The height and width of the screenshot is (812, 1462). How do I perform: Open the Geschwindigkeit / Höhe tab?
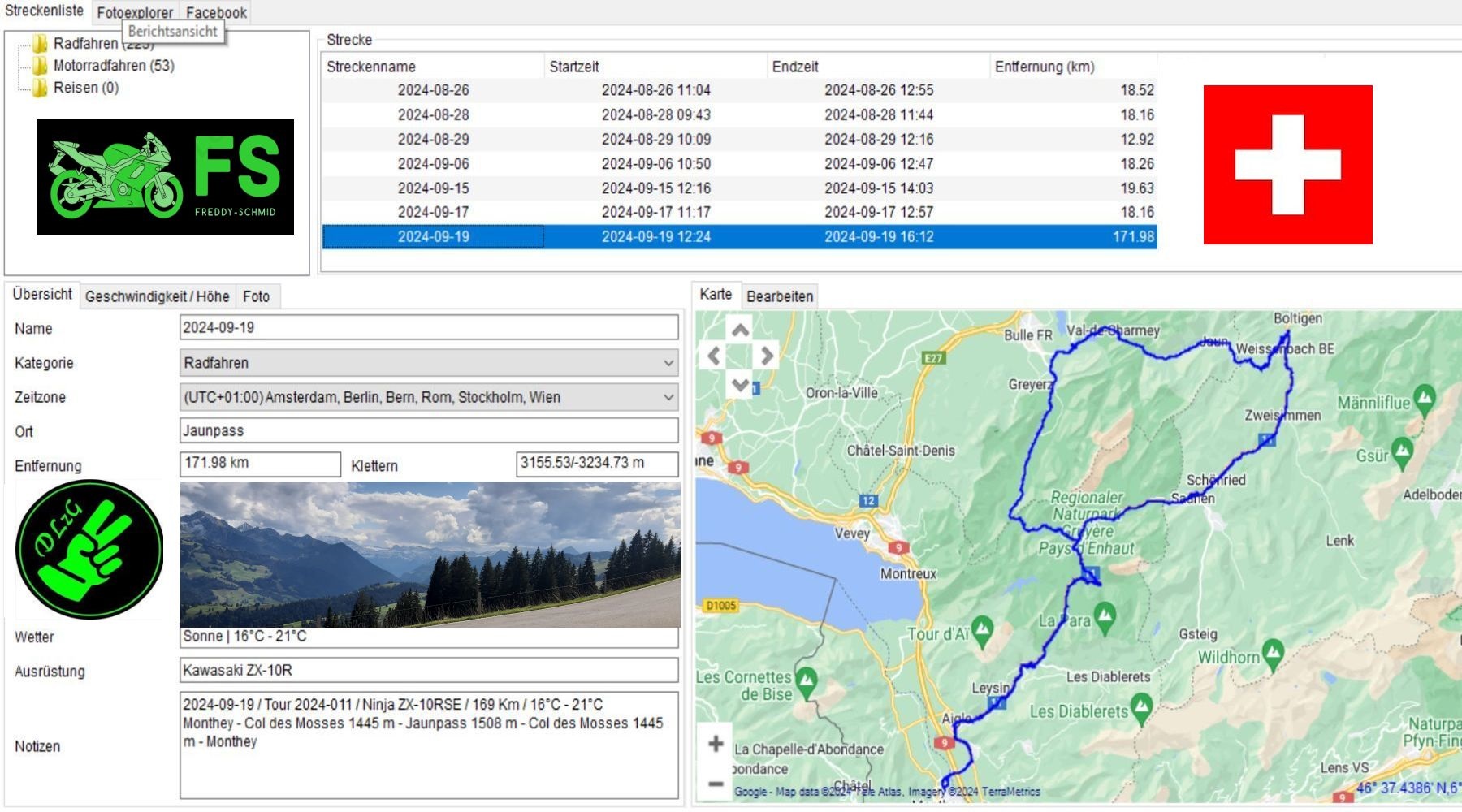click(x=157, y=296)
